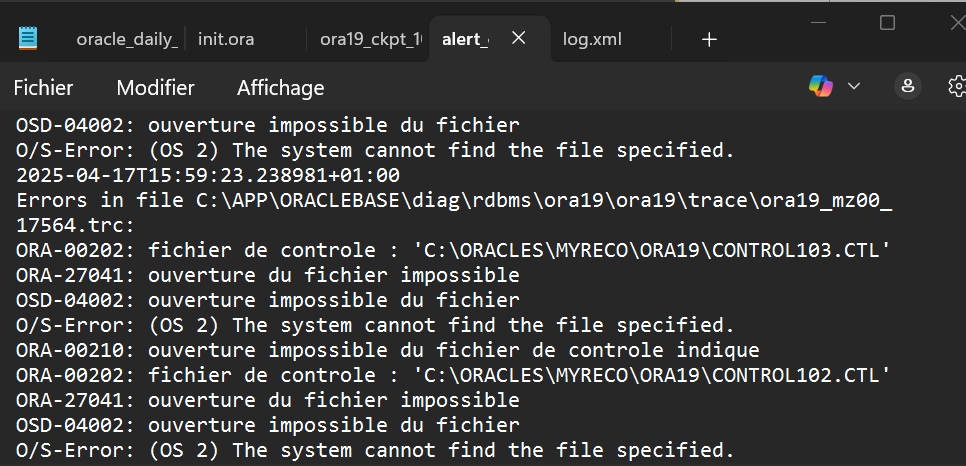The width and height of the screenshot is (966, 466).
Task: Close the alert_ tab with its X
Action: click(x=519, y=38)
